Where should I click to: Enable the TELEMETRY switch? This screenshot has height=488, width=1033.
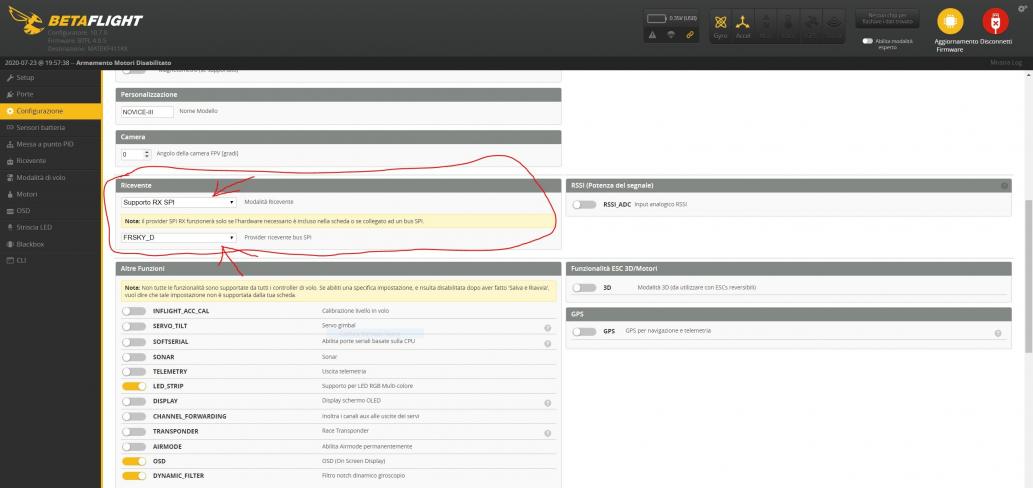pos(134,371)
